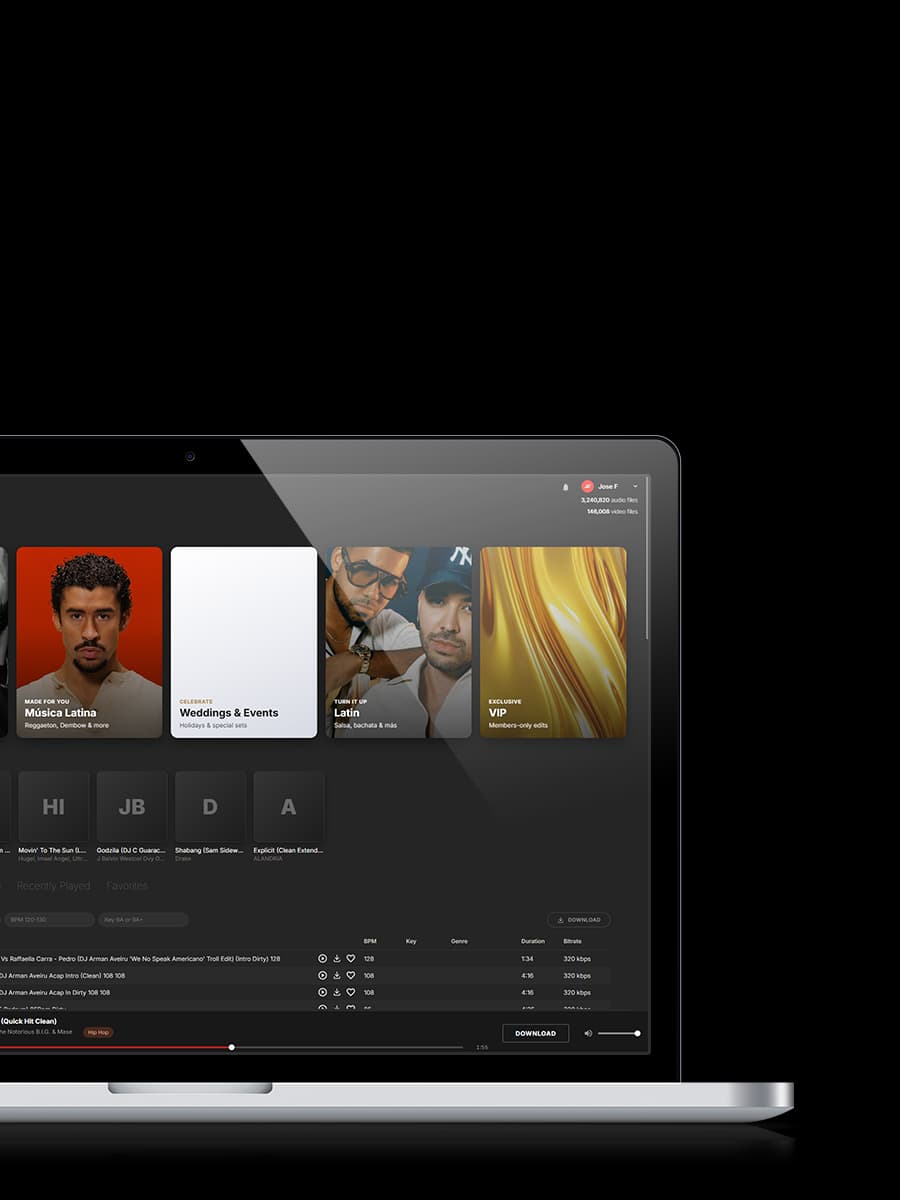Download the Pedro Troll Edit track

click(x=337, y=958)
